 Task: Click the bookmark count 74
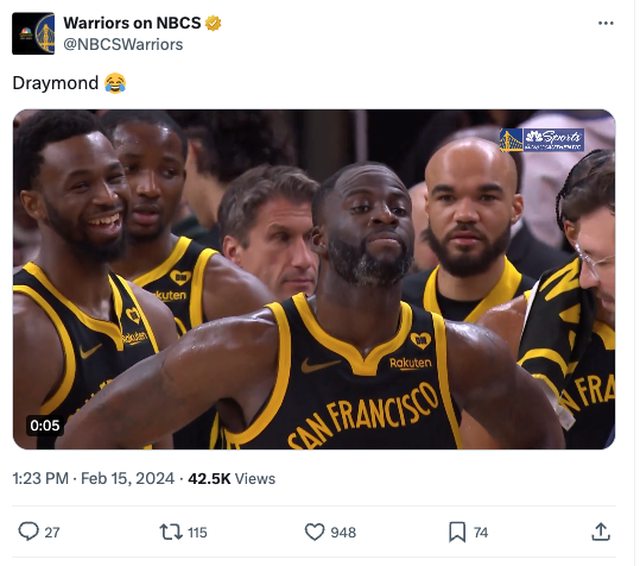click(x=481, y=533)
